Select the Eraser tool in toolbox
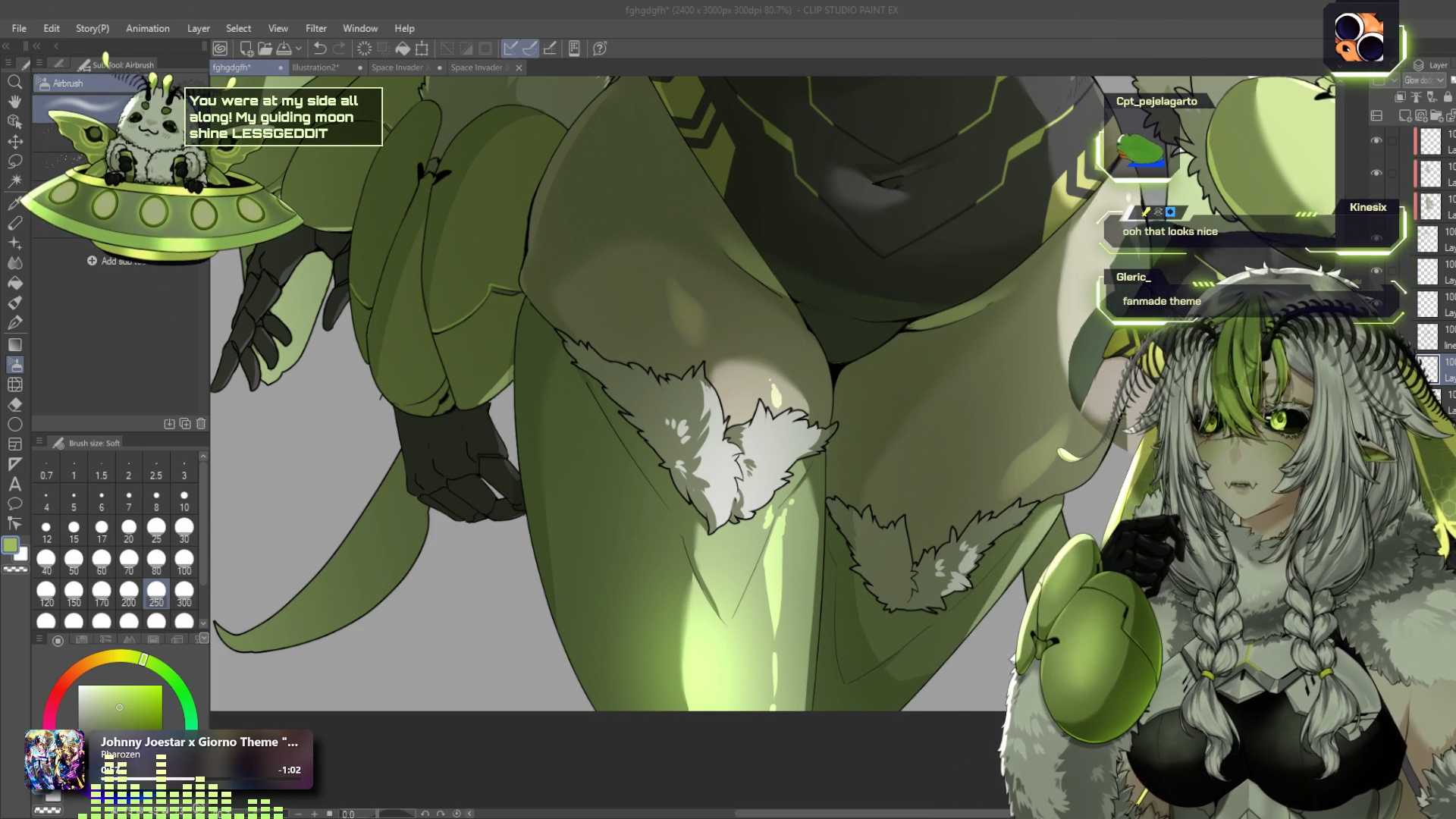The width and height of the screenshot is (1456, 819). coord(14,405)
